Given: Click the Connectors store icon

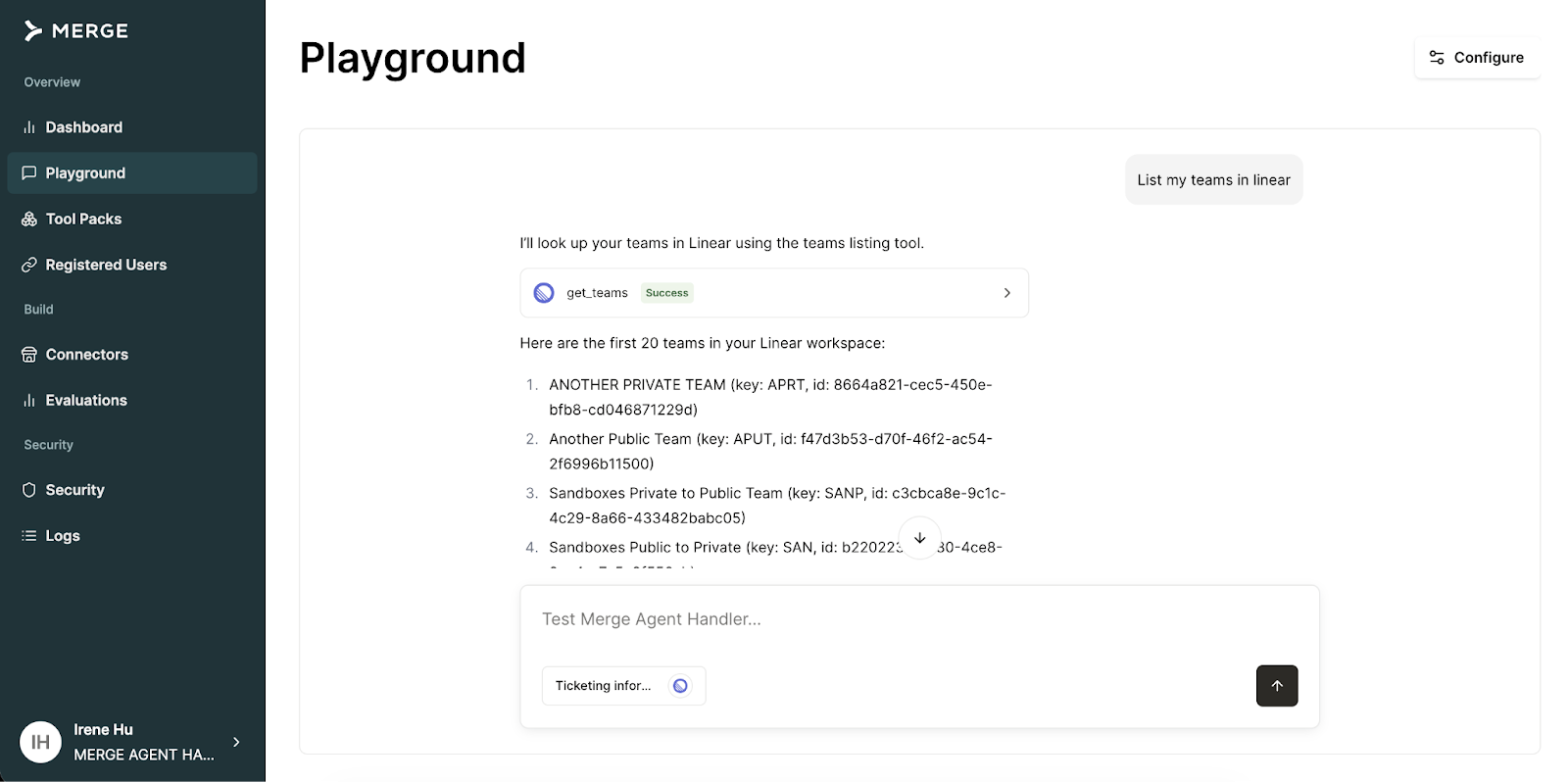Looking at the screenshot, I should (x=29, y=355).
